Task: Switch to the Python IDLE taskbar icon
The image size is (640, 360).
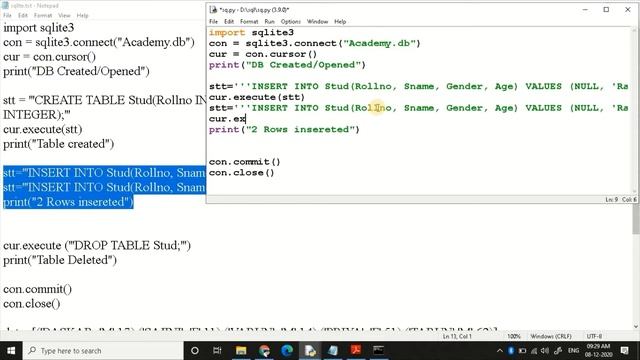Action: [x=310, y=351]
